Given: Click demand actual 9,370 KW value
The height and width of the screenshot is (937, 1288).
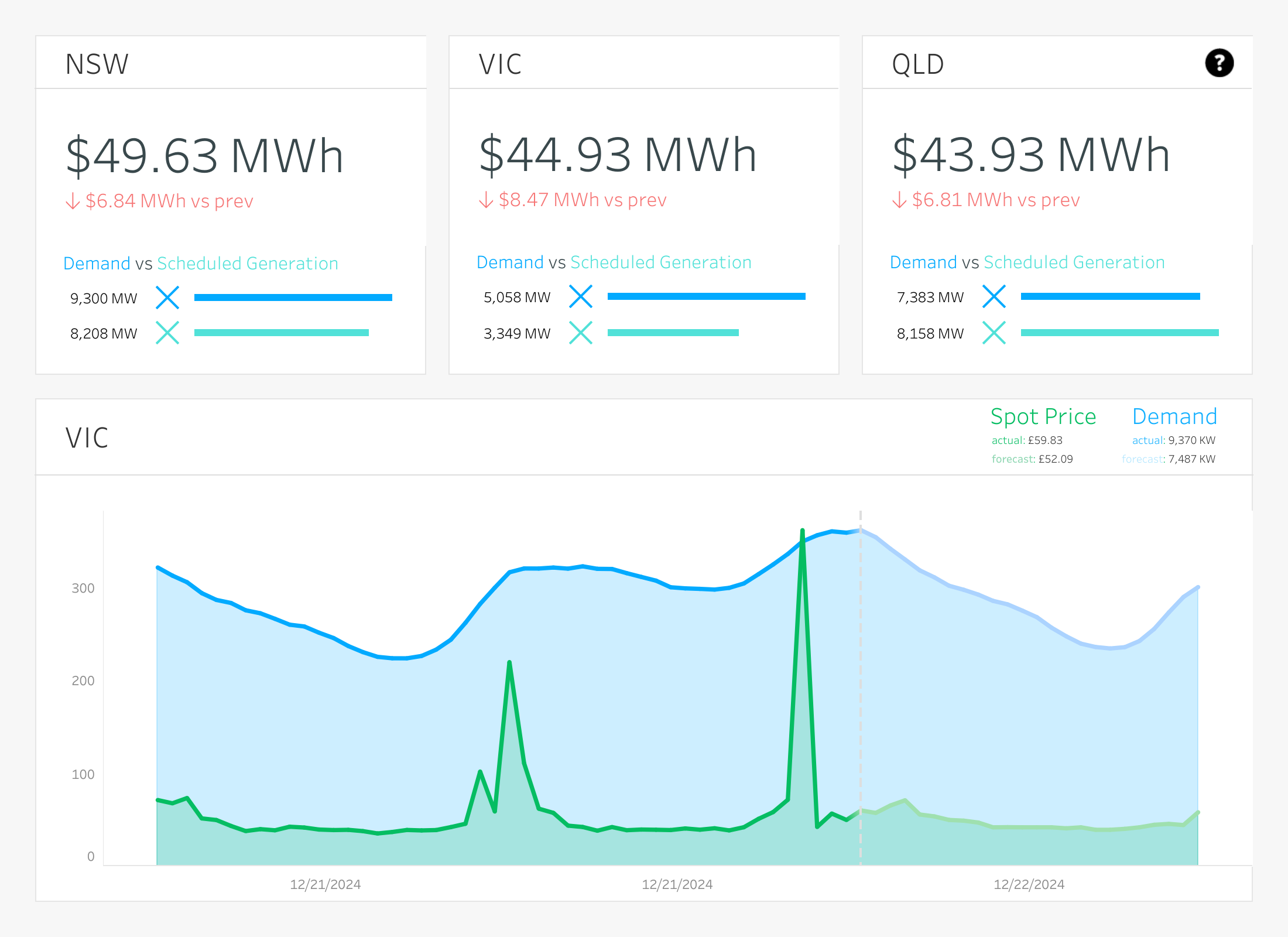Looking at the screenshot, I should pyautogui.click(x=1192, y=440).
